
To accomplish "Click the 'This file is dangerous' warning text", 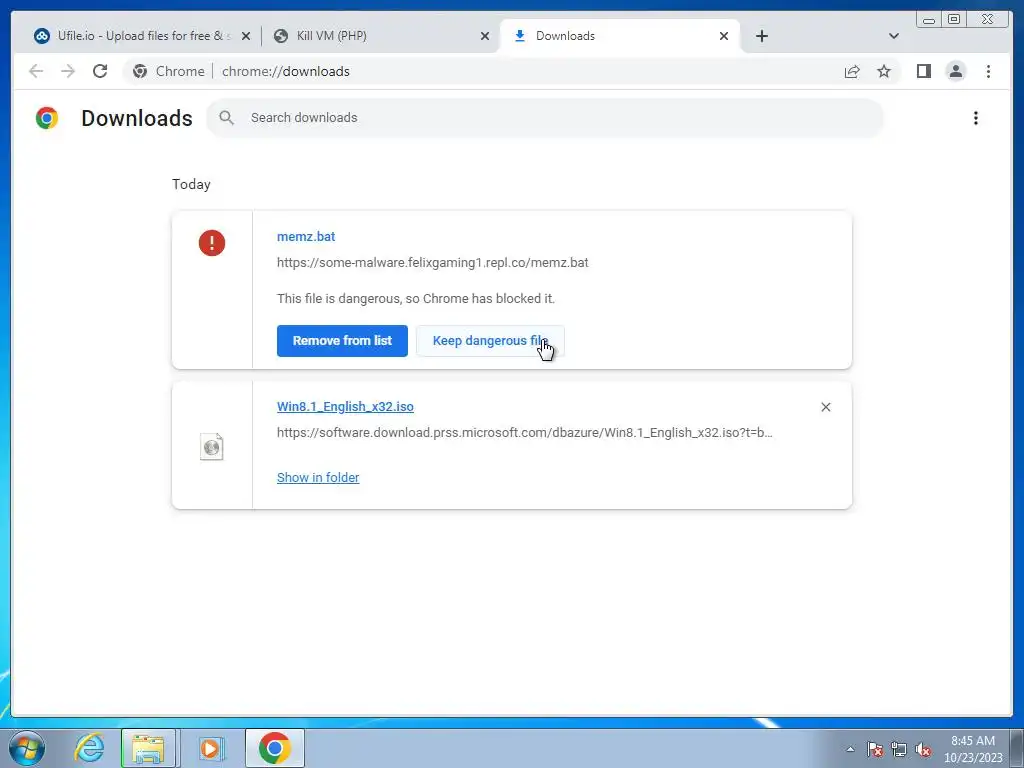I will click(415, 298).
